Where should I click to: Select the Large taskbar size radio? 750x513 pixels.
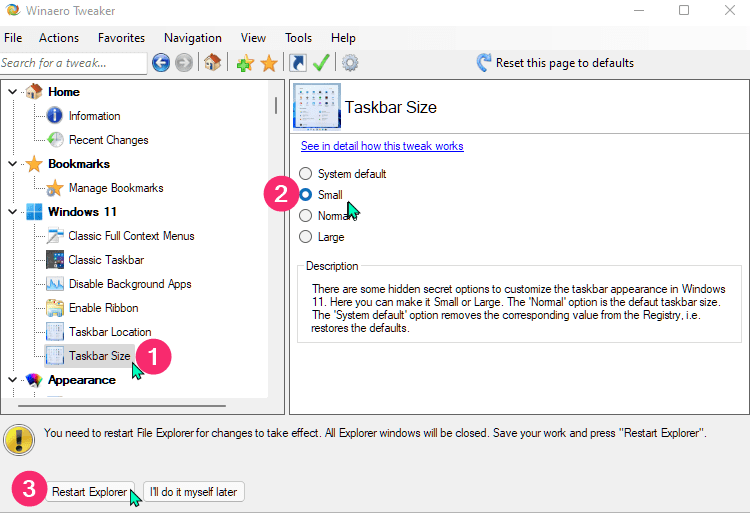[x=305, y=237]
